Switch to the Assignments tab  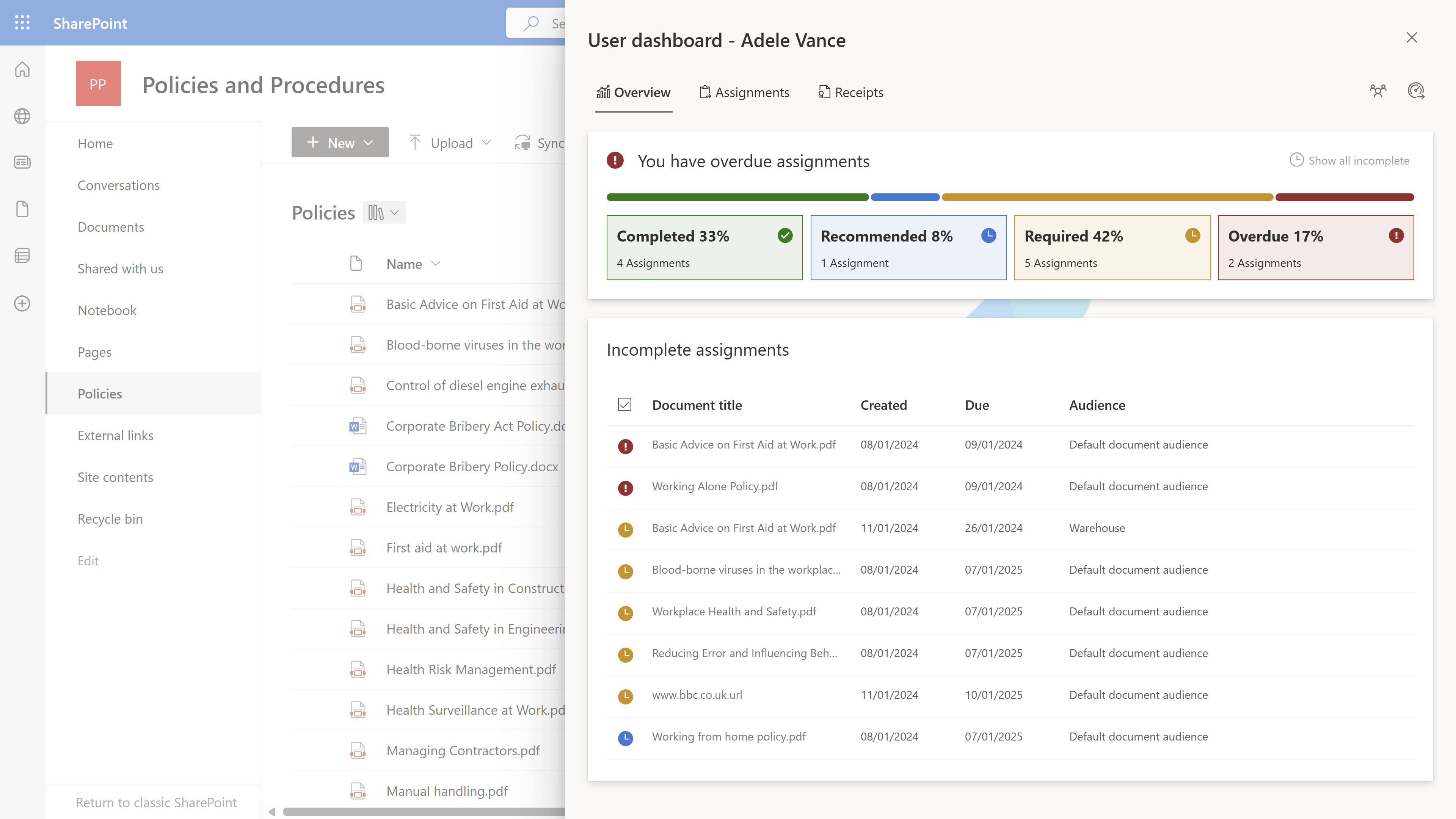[744, 92]
